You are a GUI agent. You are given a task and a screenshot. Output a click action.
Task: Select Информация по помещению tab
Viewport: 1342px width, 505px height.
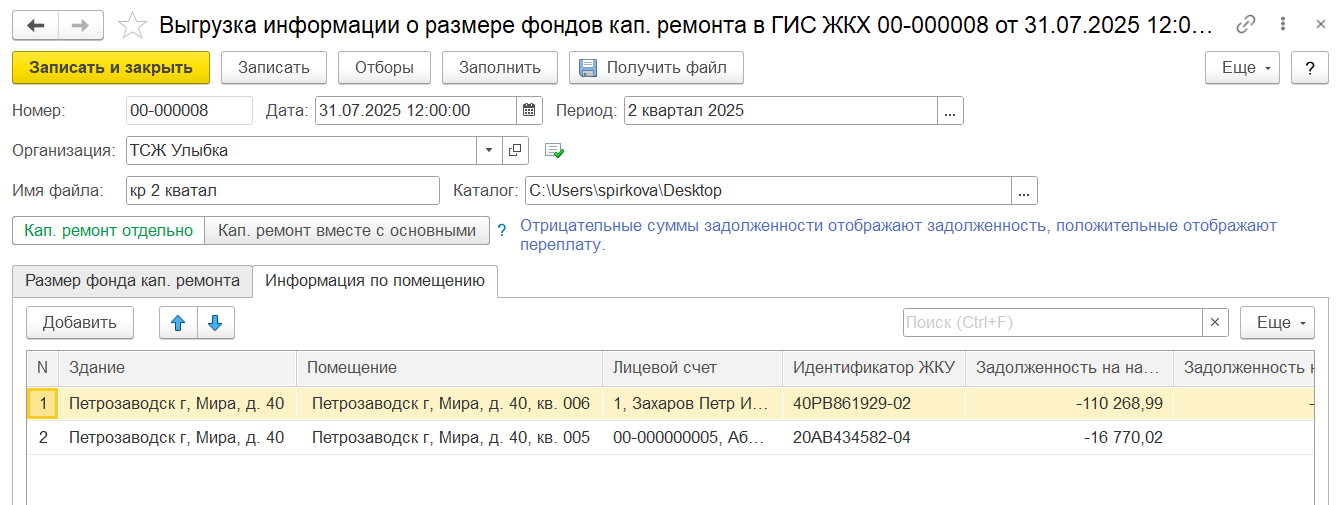(375, 281)
